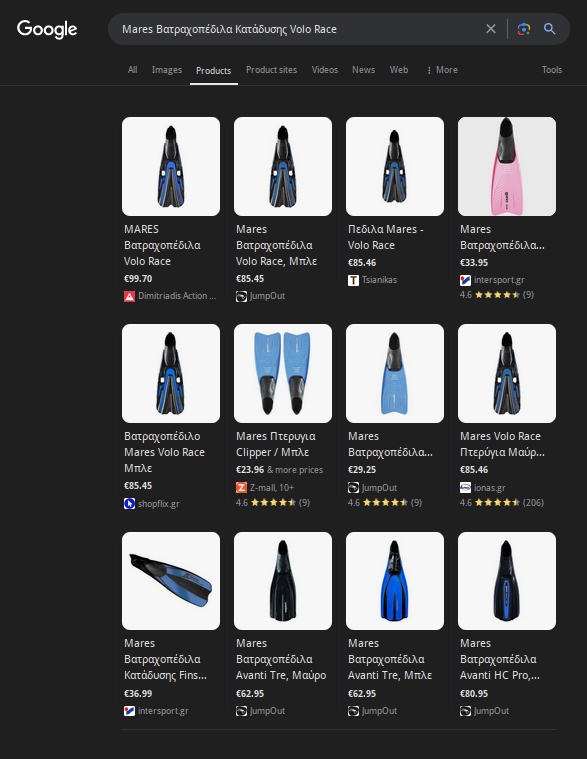Select the Products tab

213,71
